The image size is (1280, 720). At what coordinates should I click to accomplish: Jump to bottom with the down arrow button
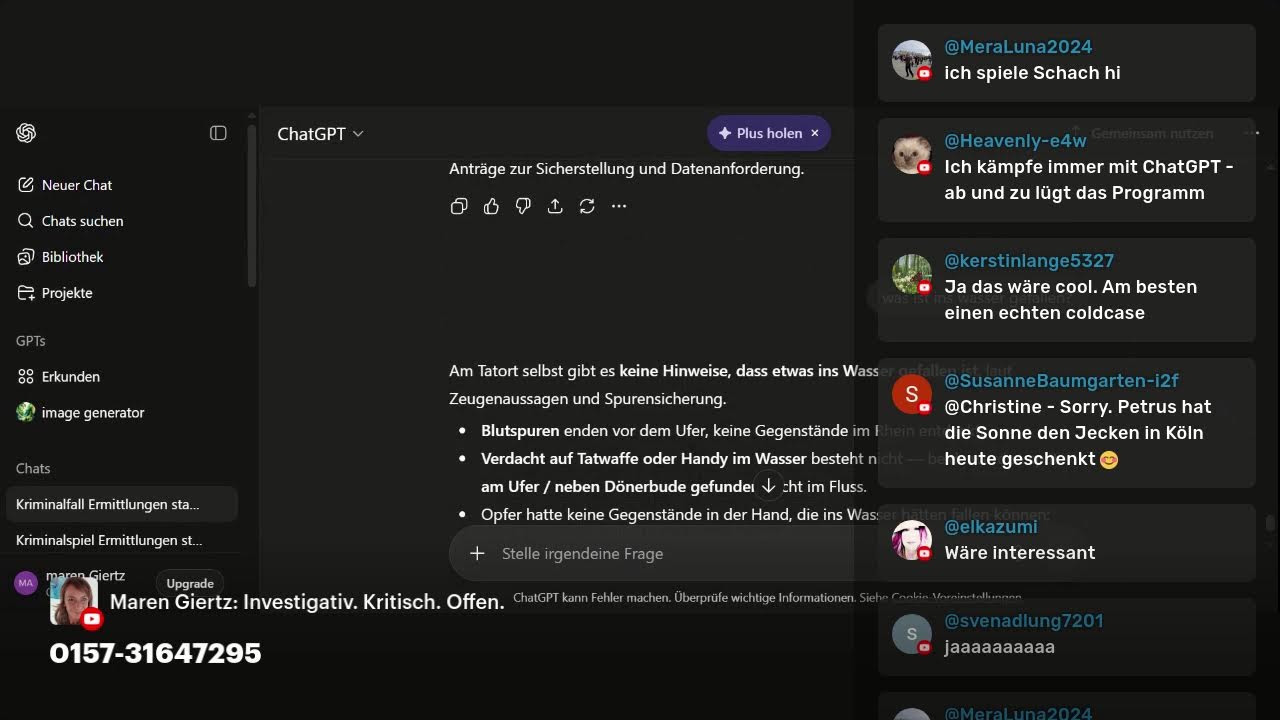pyautogui.click(x=768, y=486)
